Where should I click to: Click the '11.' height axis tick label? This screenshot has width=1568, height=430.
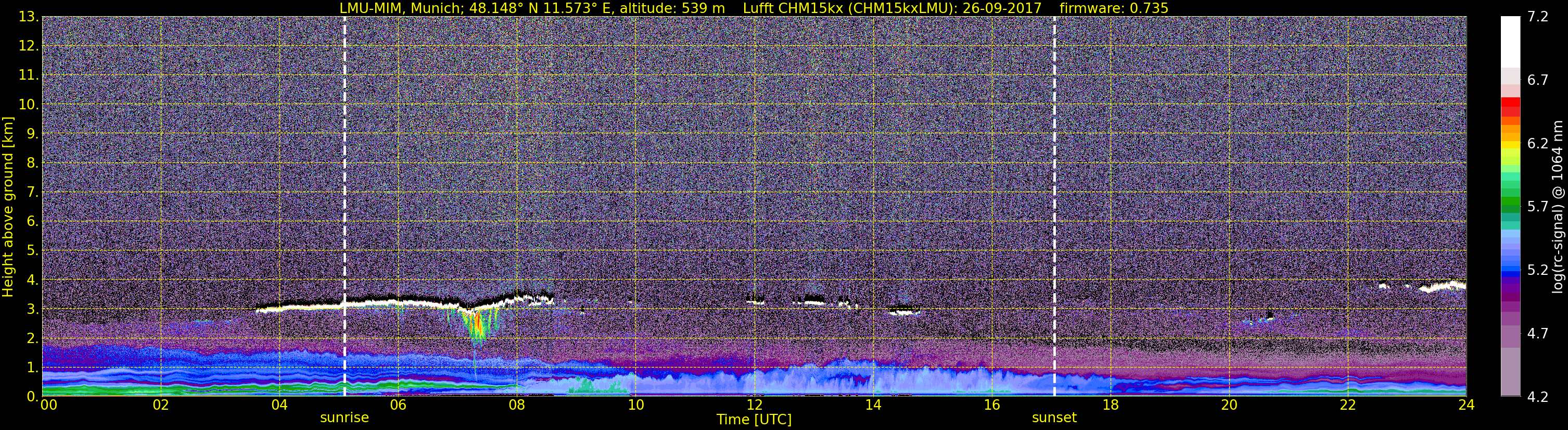[29, 75]
